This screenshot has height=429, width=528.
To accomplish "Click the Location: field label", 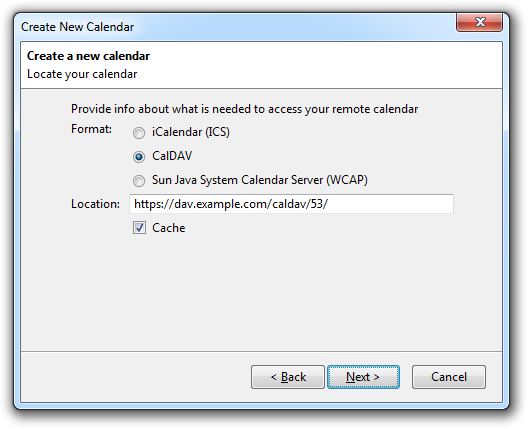I will point(95,204).
